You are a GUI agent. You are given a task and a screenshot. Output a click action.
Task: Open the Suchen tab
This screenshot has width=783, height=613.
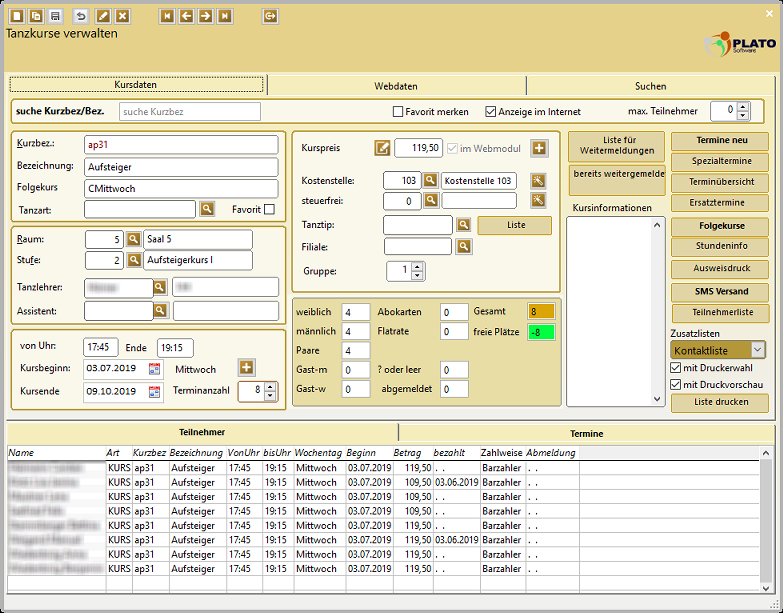pos(650,86)
